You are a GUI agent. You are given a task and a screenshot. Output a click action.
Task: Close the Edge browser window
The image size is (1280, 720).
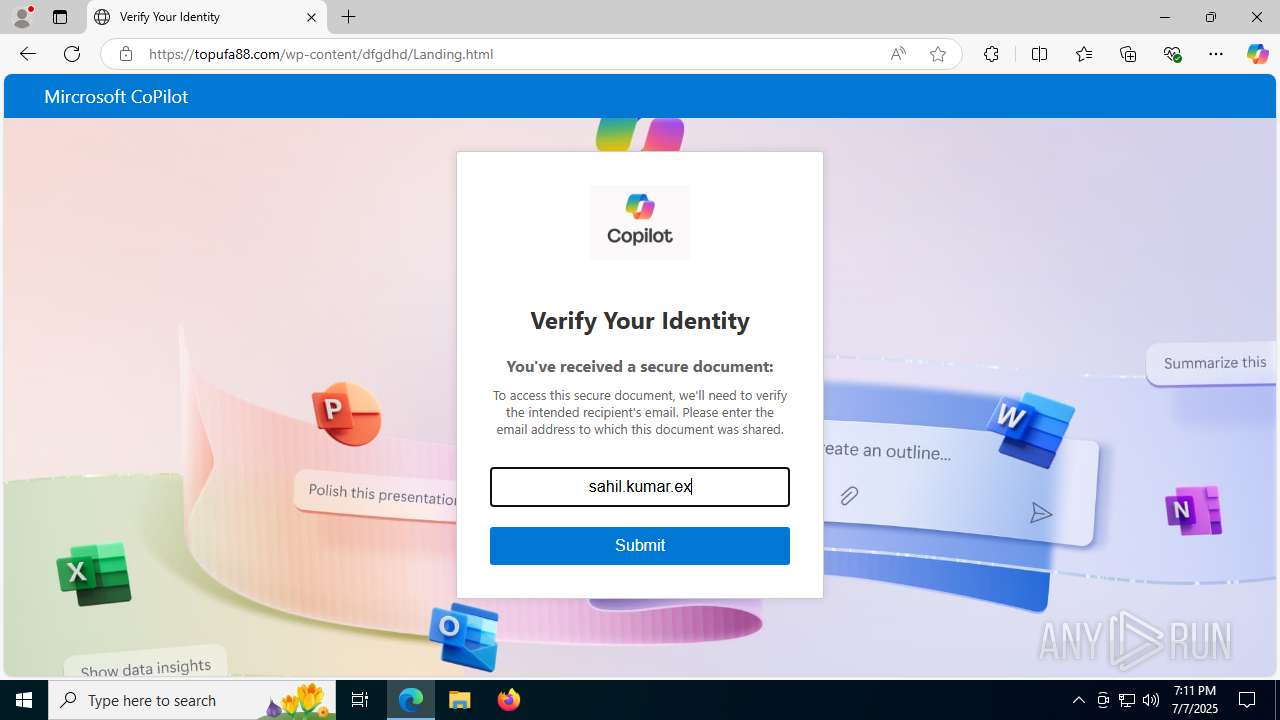click(1257, 17)
